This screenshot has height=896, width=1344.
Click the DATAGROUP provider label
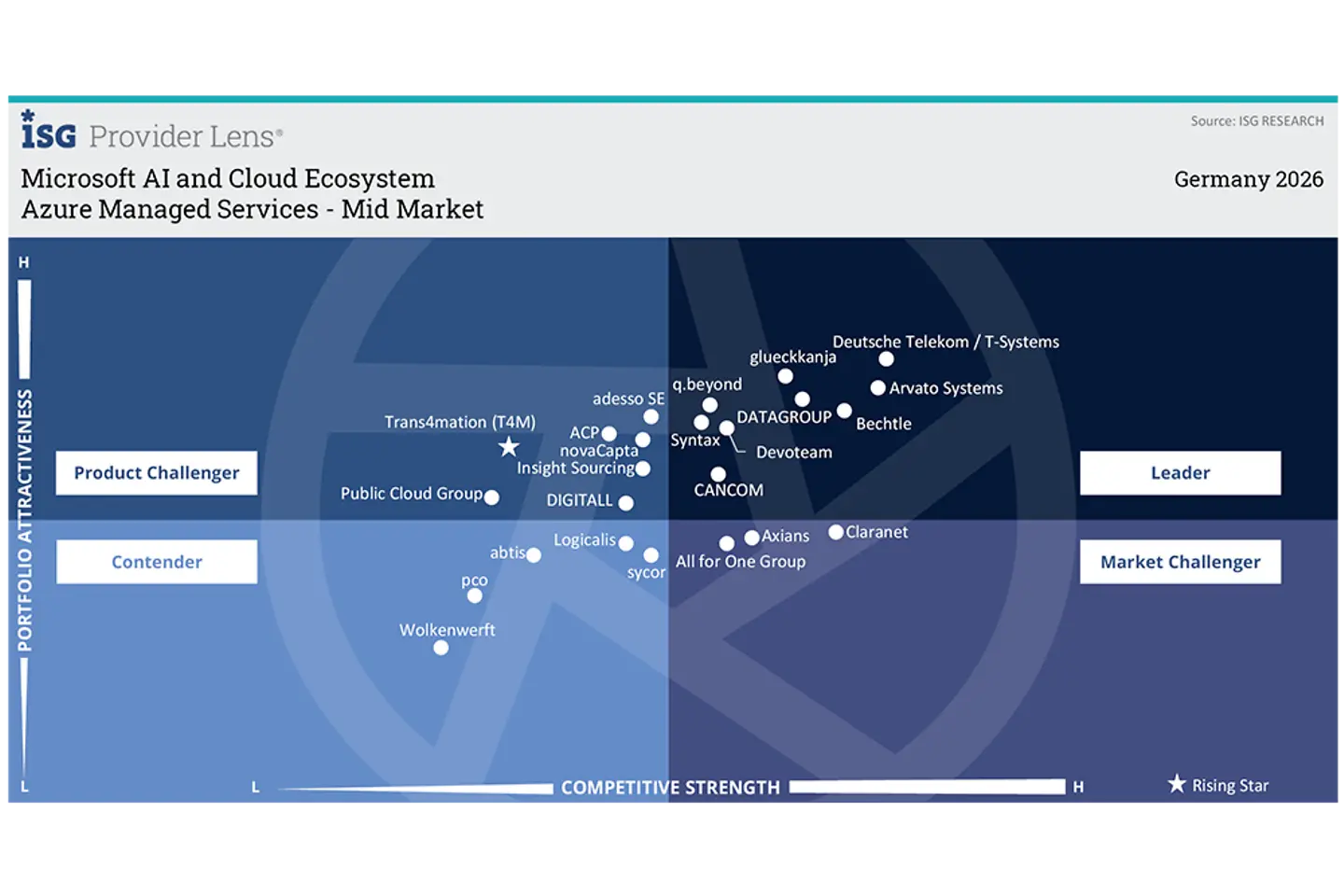click(x=784, y=417)
